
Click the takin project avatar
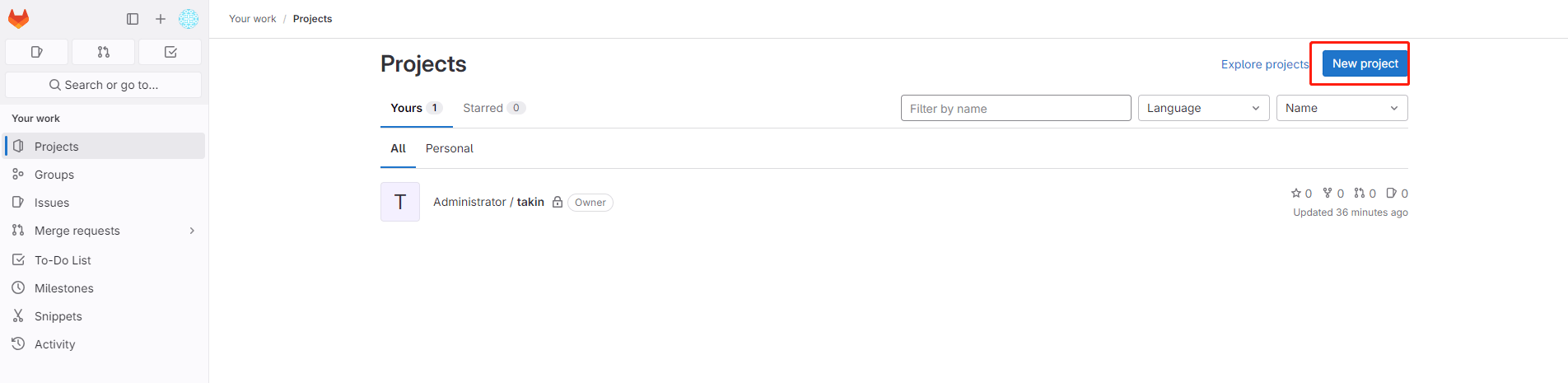coord(400,202)
